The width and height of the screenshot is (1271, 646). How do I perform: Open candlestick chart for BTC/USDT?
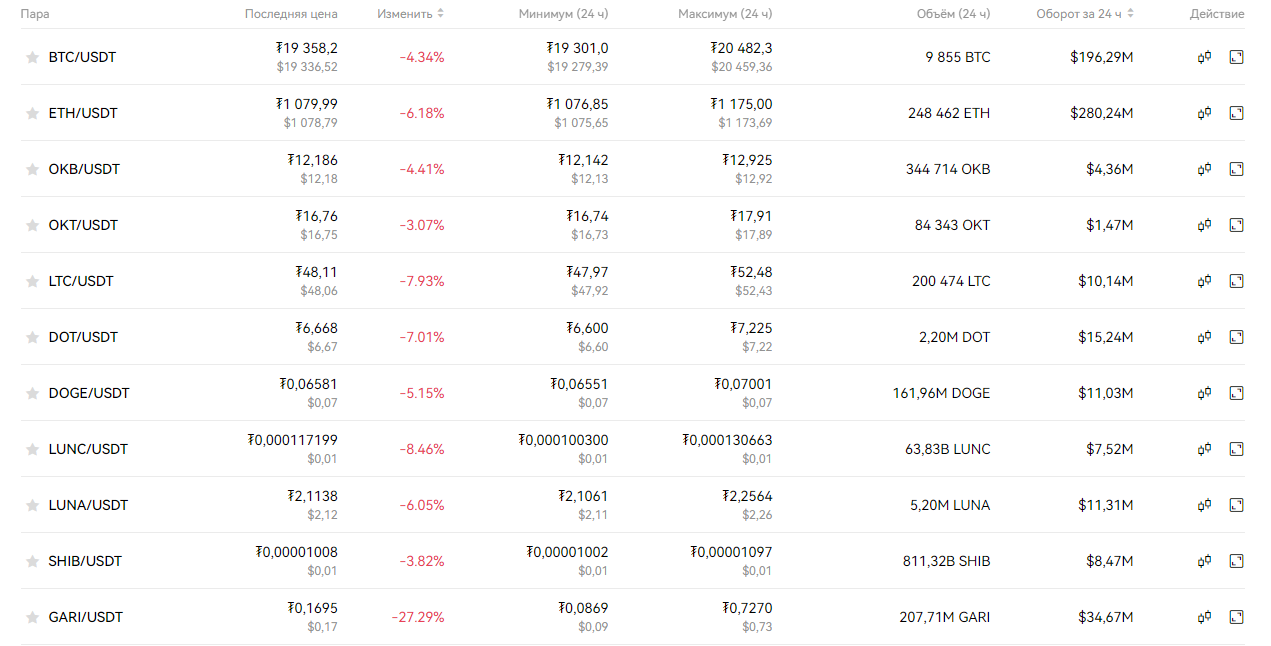(1205, 57)
